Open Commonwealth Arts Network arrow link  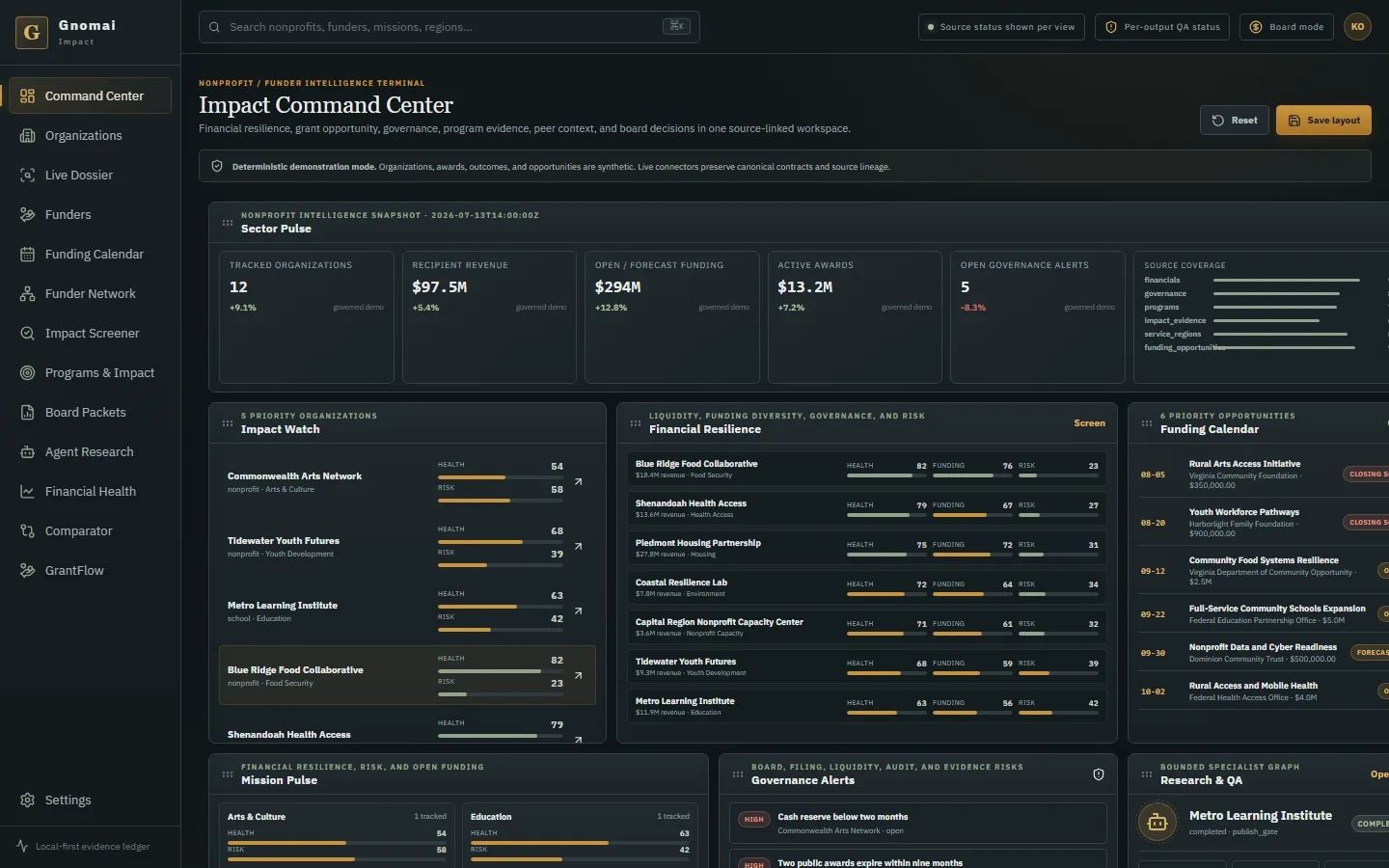(578, 481)
